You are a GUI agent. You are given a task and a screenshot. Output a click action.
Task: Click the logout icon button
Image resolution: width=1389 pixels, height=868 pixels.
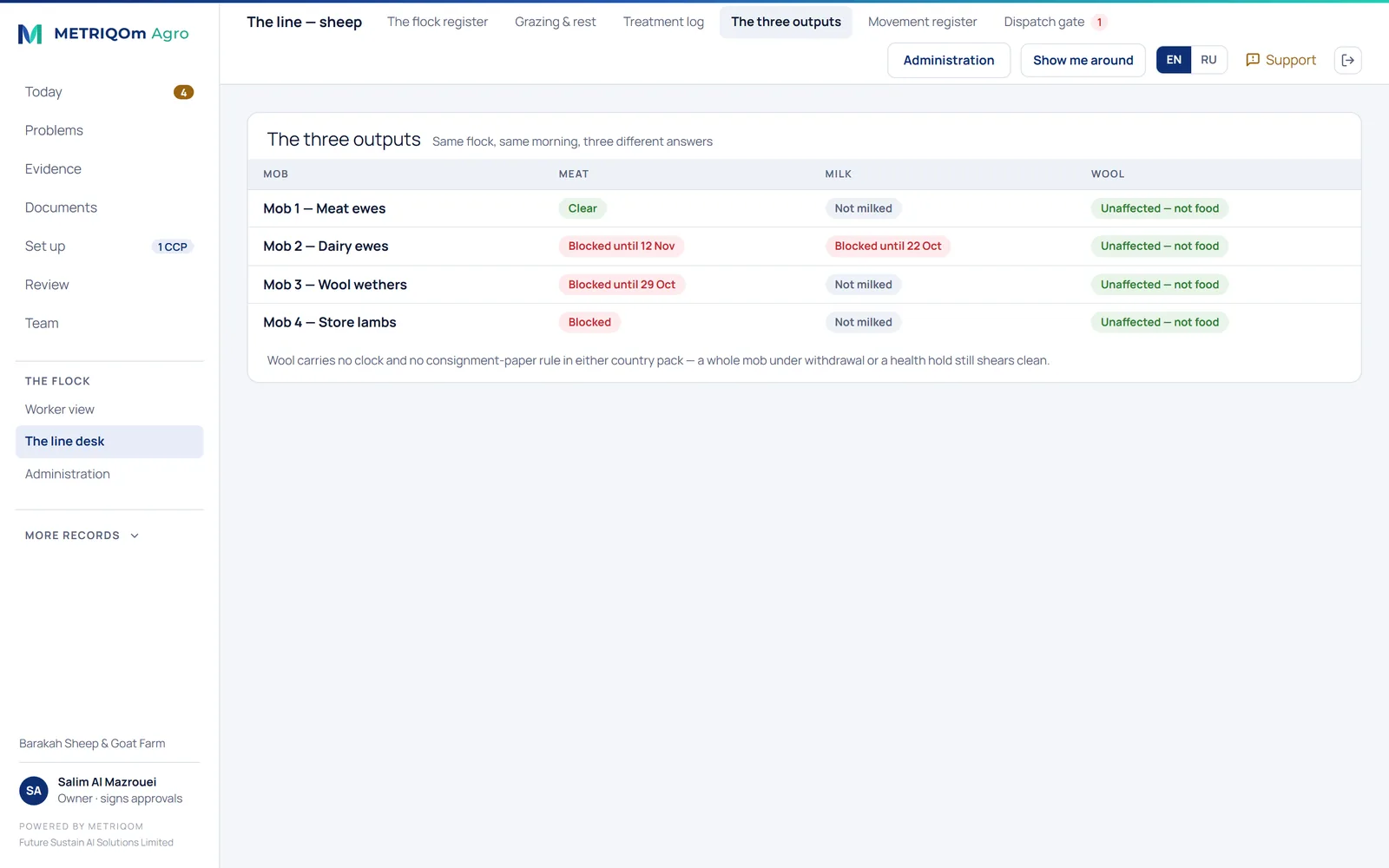pos(1347,60)
